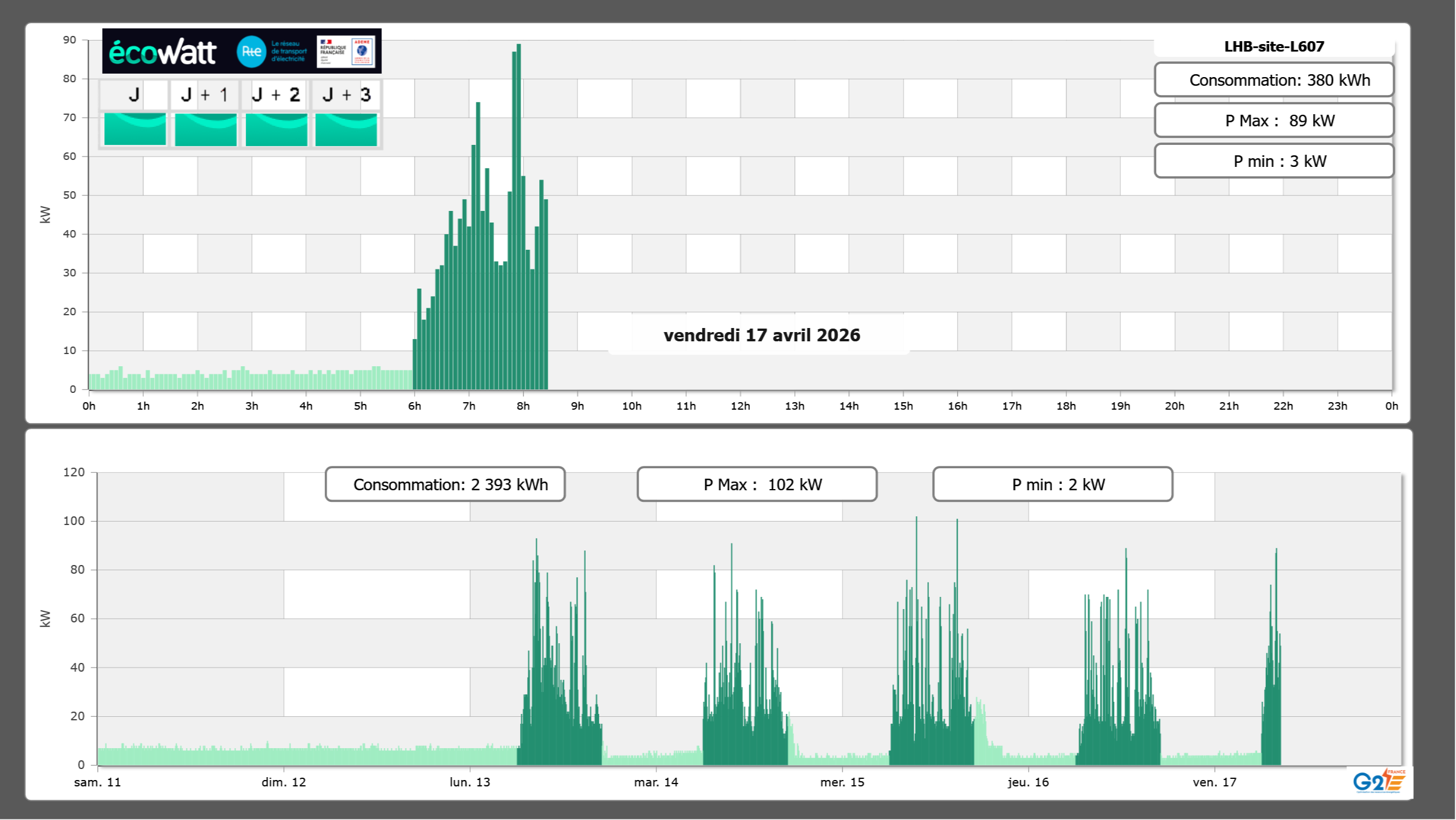
Task: Click the P Max : 102 kW box
Action: [757, 484]
